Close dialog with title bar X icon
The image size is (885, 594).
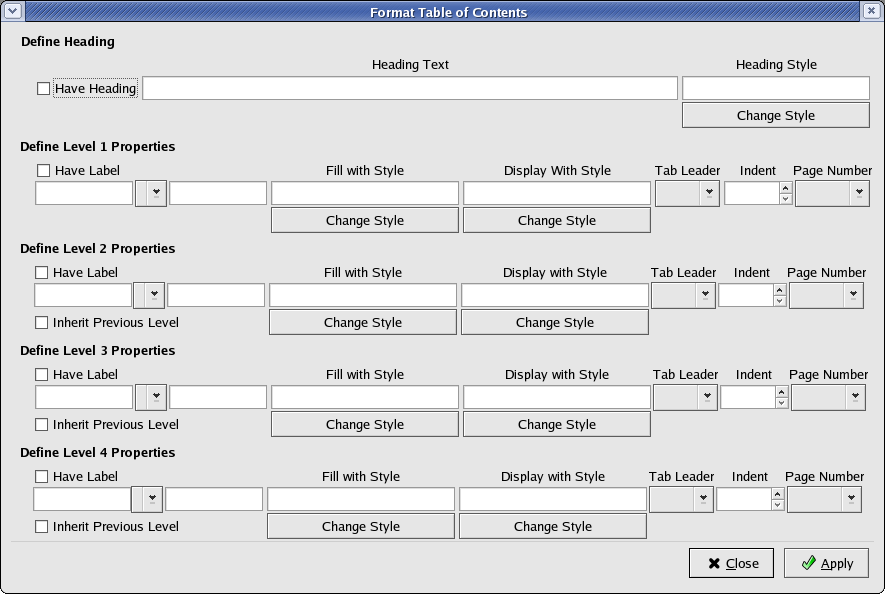coord(872,12)
